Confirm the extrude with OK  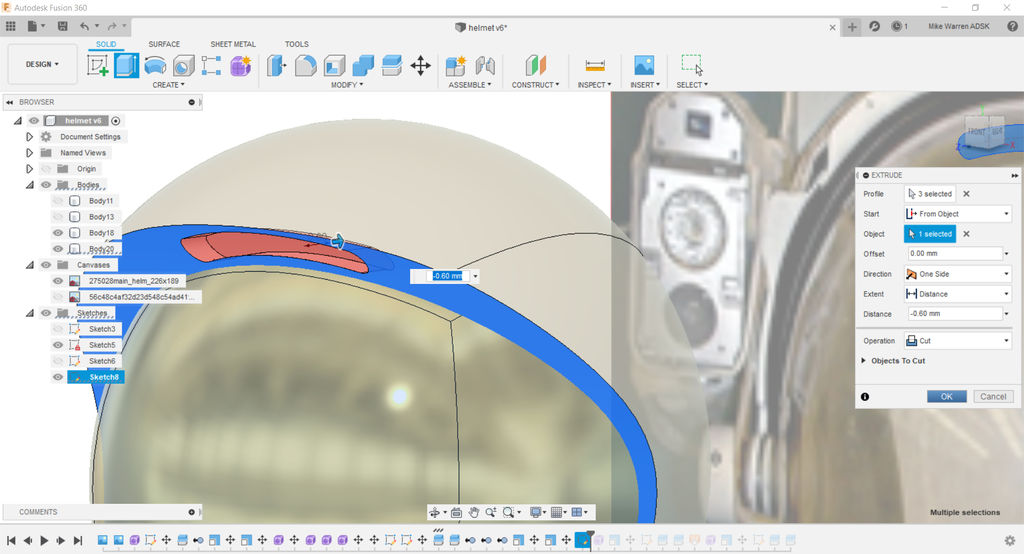(x=946, y=397)
